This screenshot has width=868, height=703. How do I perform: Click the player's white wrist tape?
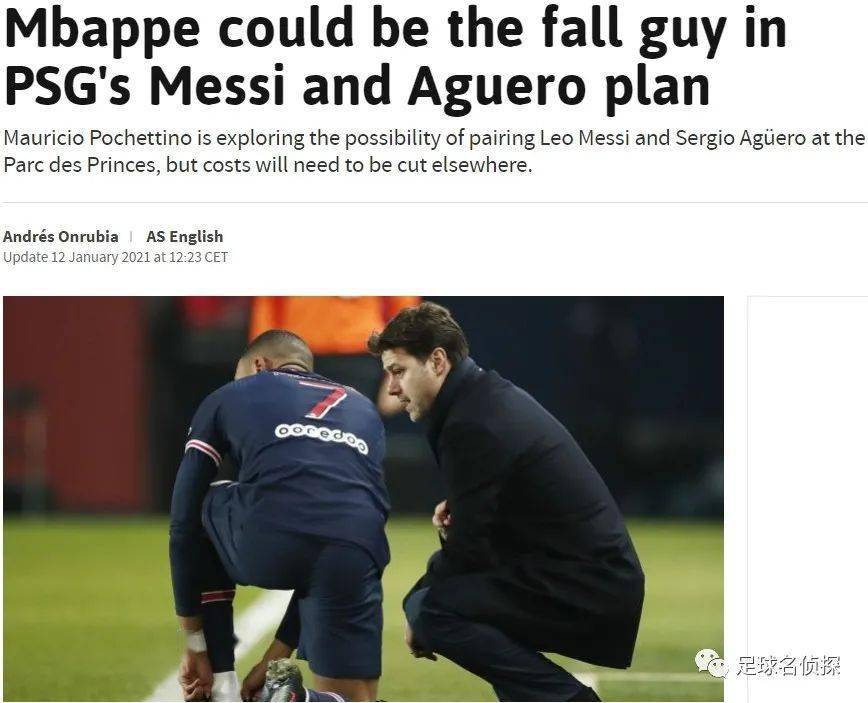point(196,641)
